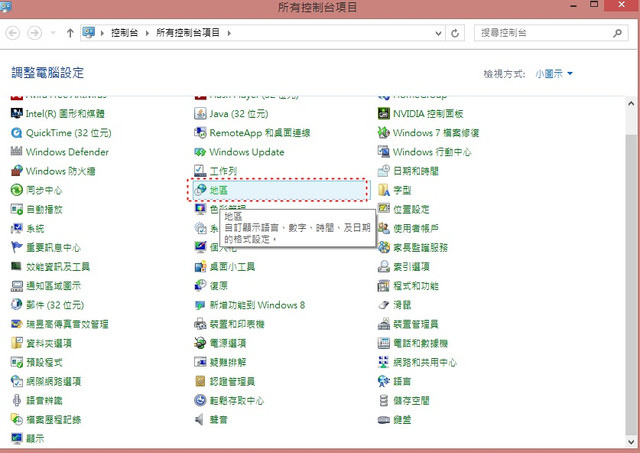Open Intel(R) 圖形和媒體 icon
This screenshot has width=640, height=453.
pos(16,113)
